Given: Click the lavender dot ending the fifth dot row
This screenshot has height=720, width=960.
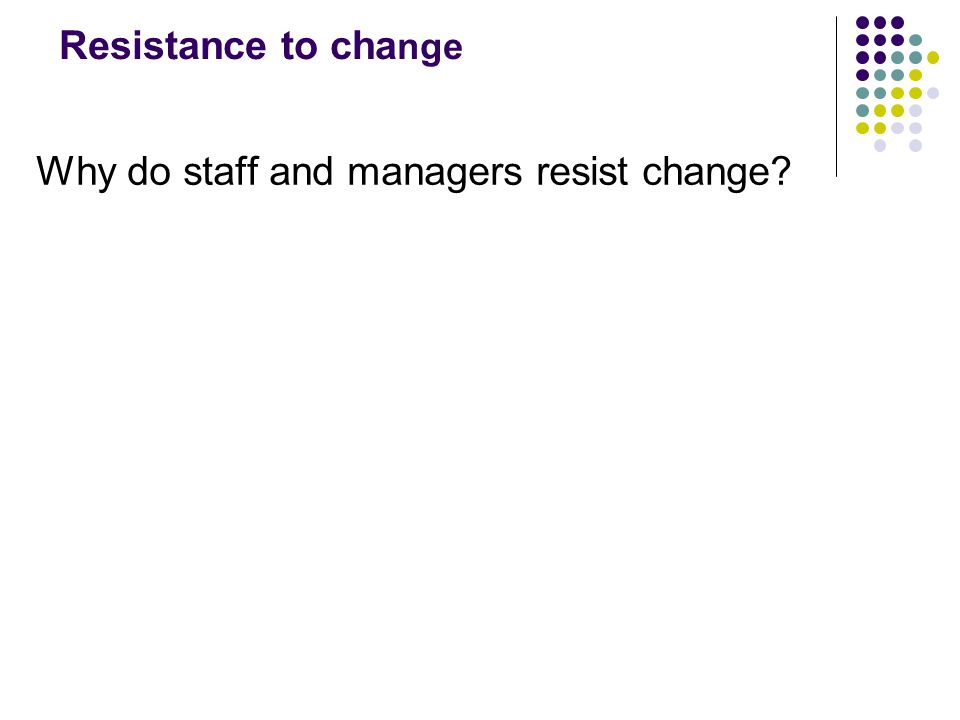Looking at the screenshot, I should click(x=932, y=93).
